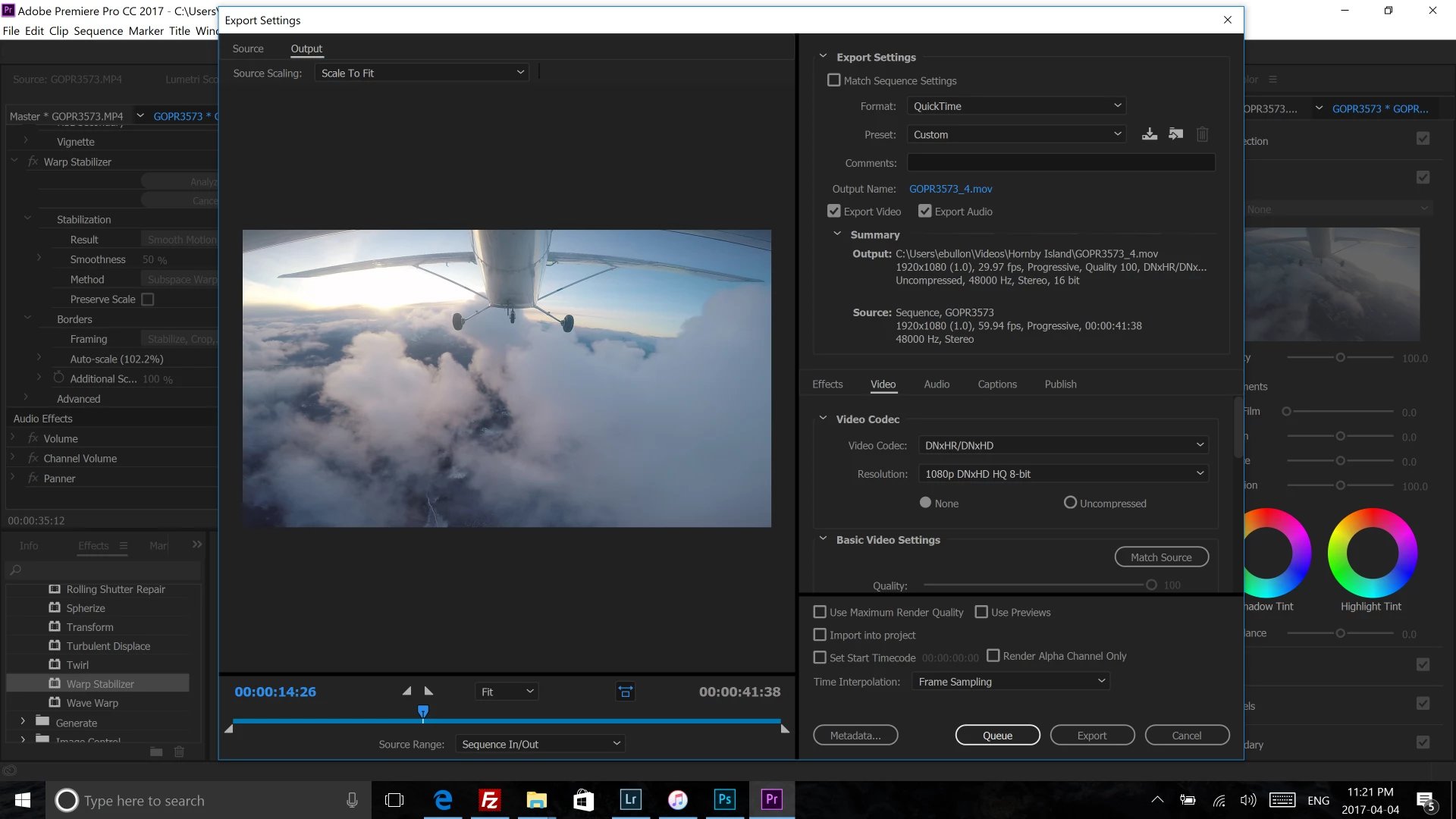This screenshot has height=819, width=1456.
Task: Enable Match Sequence Settings checkbox
Action: point(834,80)
